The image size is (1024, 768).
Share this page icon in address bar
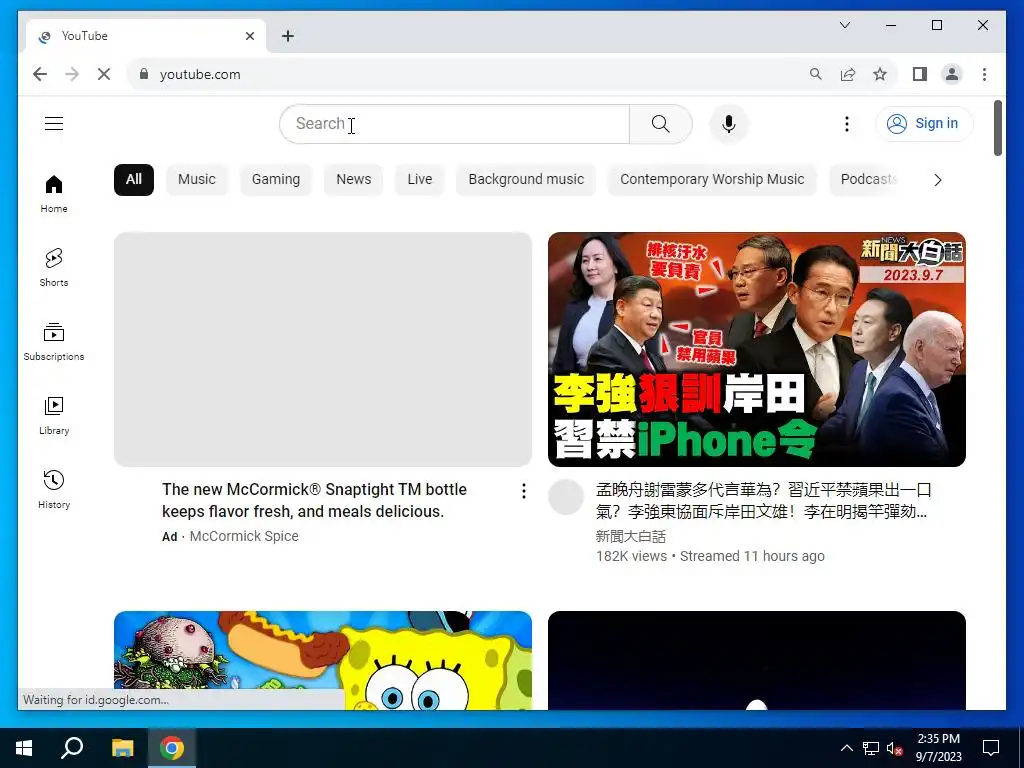(848, 74)
